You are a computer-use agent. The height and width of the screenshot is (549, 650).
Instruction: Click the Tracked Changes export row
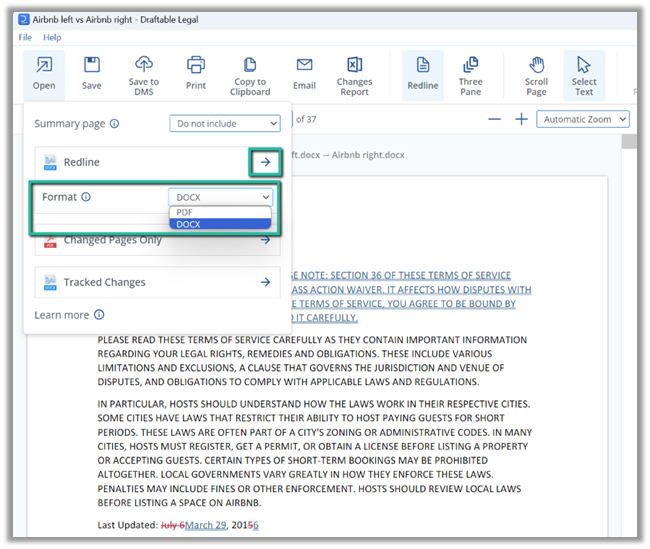click(x=158, y=282)
